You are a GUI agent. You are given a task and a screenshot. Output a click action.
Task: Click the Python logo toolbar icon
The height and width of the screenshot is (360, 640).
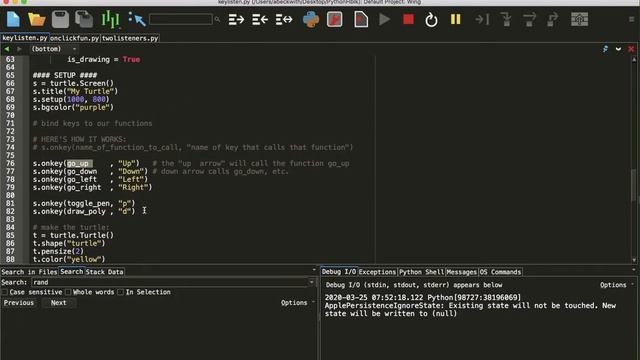coord(311,19)
